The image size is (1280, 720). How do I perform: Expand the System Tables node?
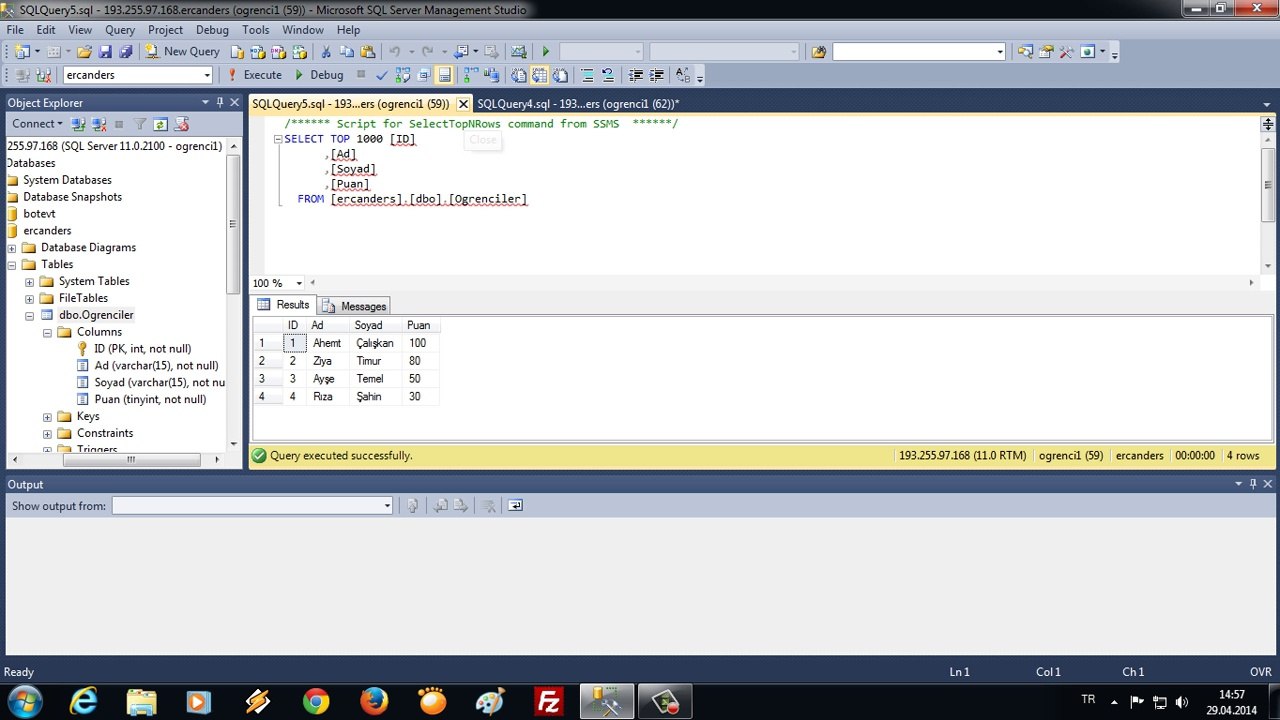[x=30, y=282]
